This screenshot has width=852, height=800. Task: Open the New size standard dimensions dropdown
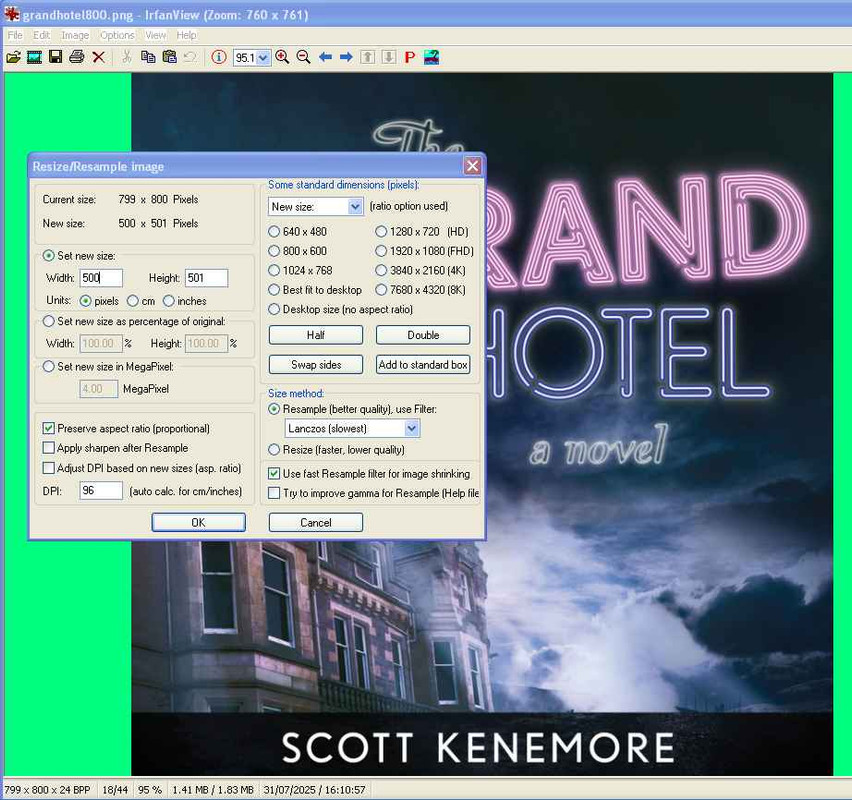point(355,207)
